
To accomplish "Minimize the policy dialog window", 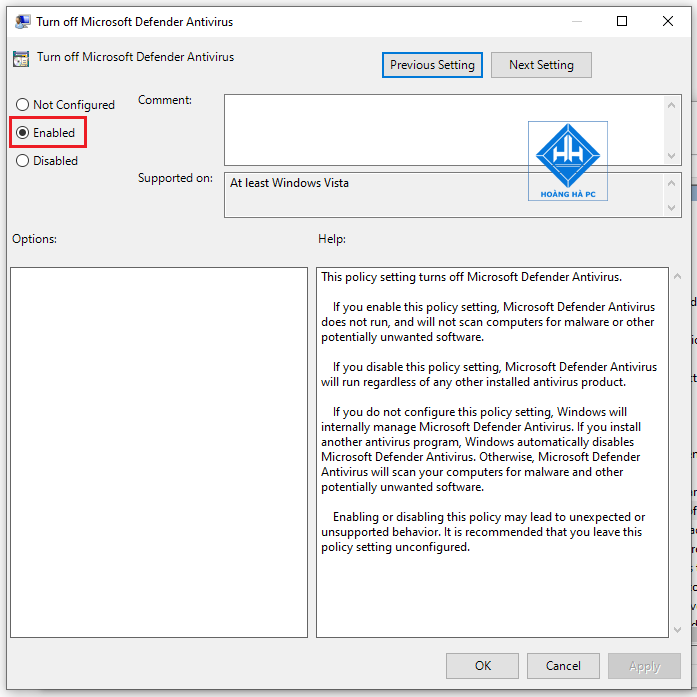I will point(577,21).
